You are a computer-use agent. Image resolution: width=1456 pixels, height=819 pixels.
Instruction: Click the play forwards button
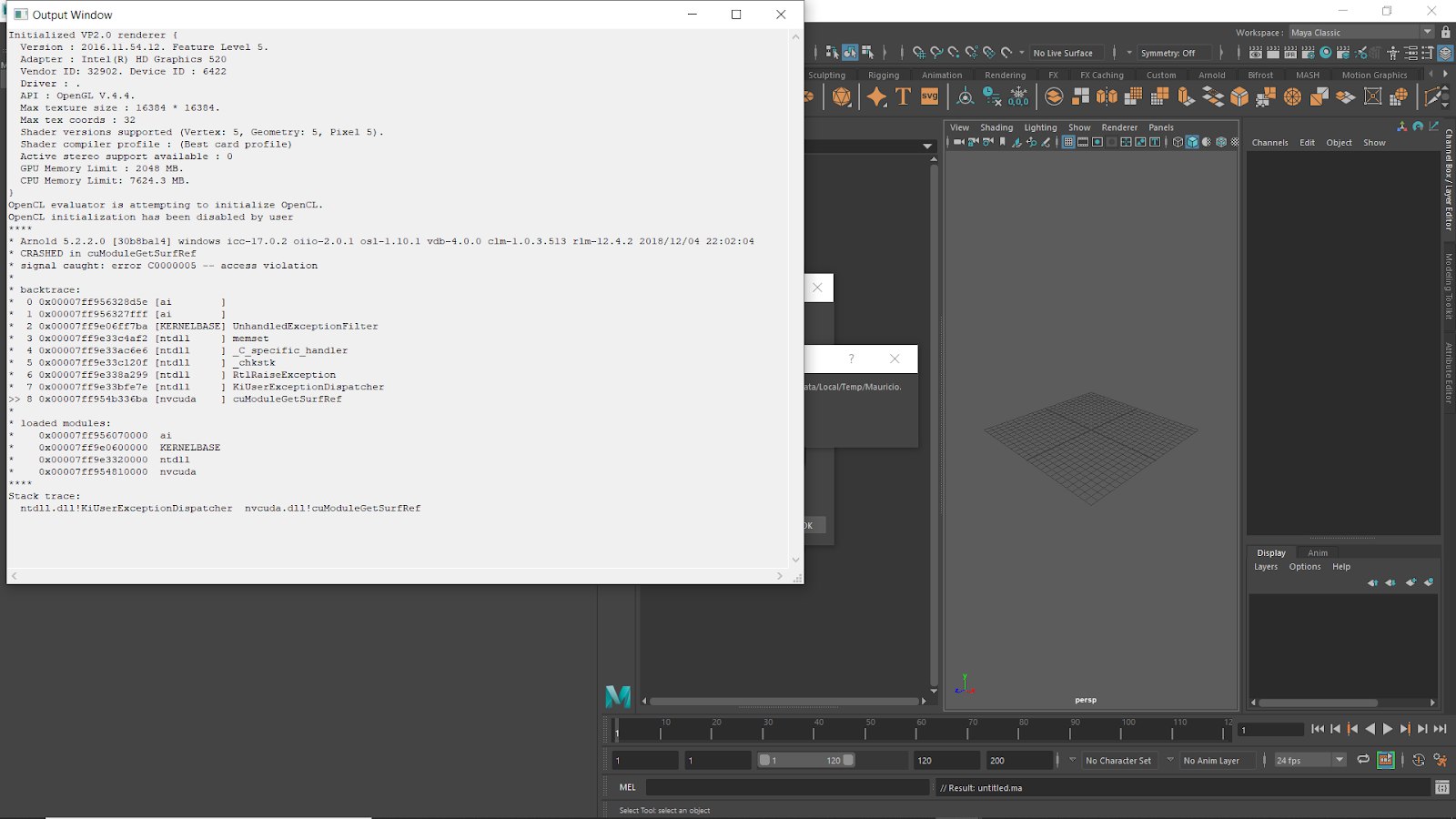(x=1388, y=729)
